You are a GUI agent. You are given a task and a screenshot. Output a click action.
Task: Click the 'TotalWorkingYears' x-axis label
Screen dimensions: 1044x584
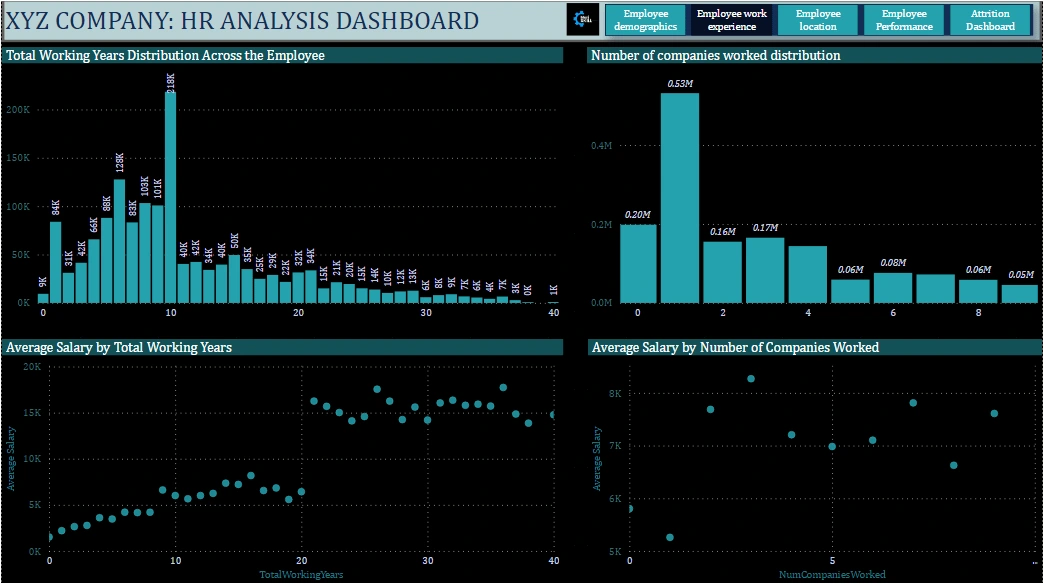[301, 574]
